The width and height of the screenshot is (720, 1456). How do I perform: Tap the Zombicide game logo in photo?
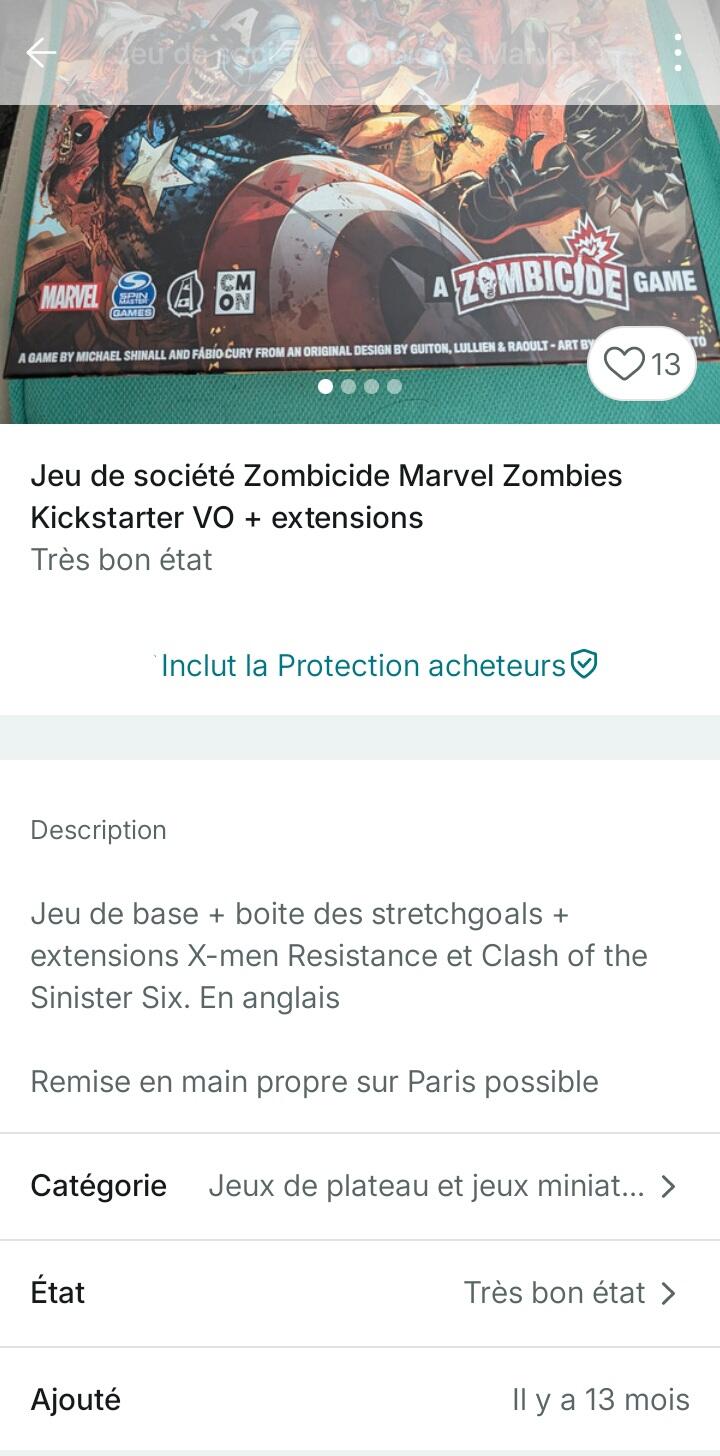(541, 284)
